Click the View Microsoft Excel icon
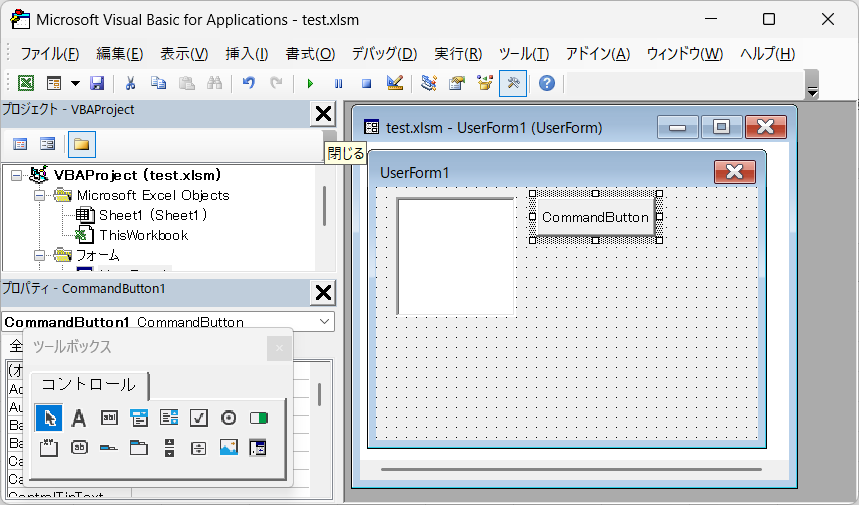This screenshot has height=505, width=859. (26, 83)
